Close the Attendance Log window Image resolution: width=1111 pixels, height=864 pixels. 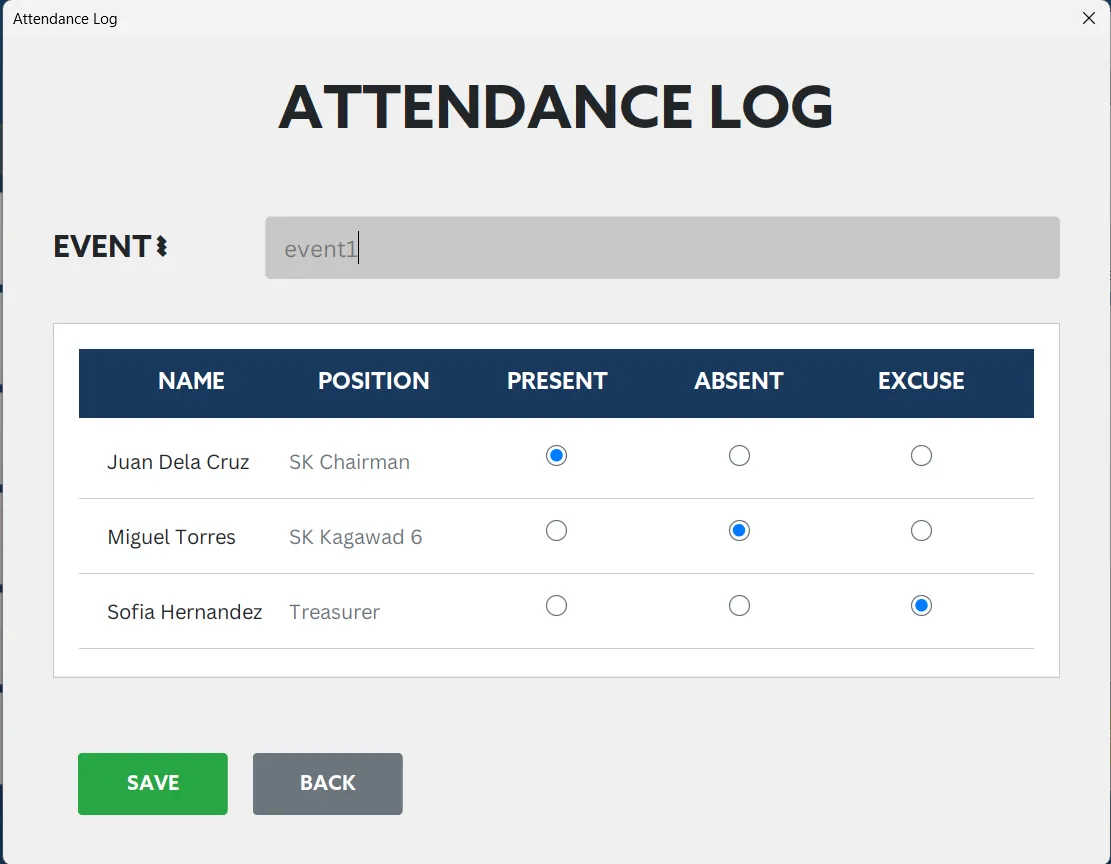1088,18
